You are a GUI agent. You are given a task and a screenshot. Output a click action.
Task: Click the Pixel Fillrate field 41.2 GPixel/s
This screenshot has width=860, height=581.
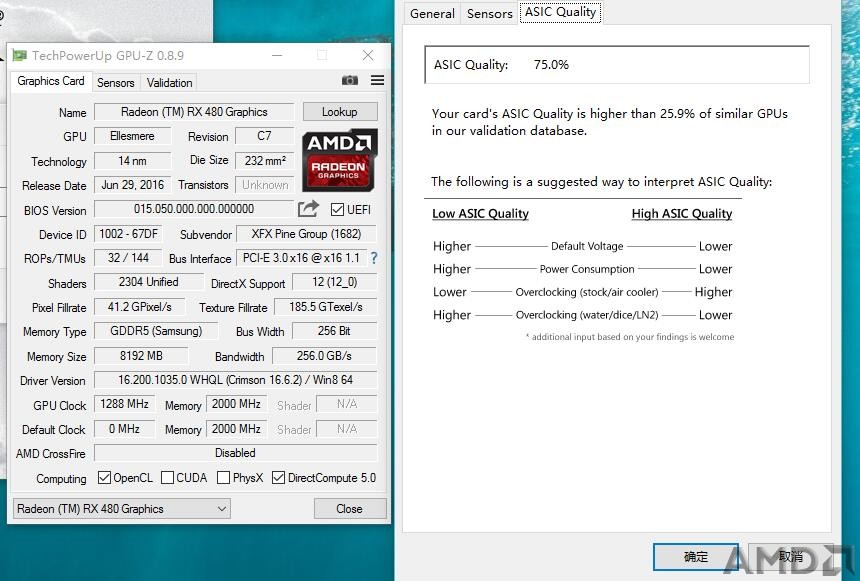(139, 307)
